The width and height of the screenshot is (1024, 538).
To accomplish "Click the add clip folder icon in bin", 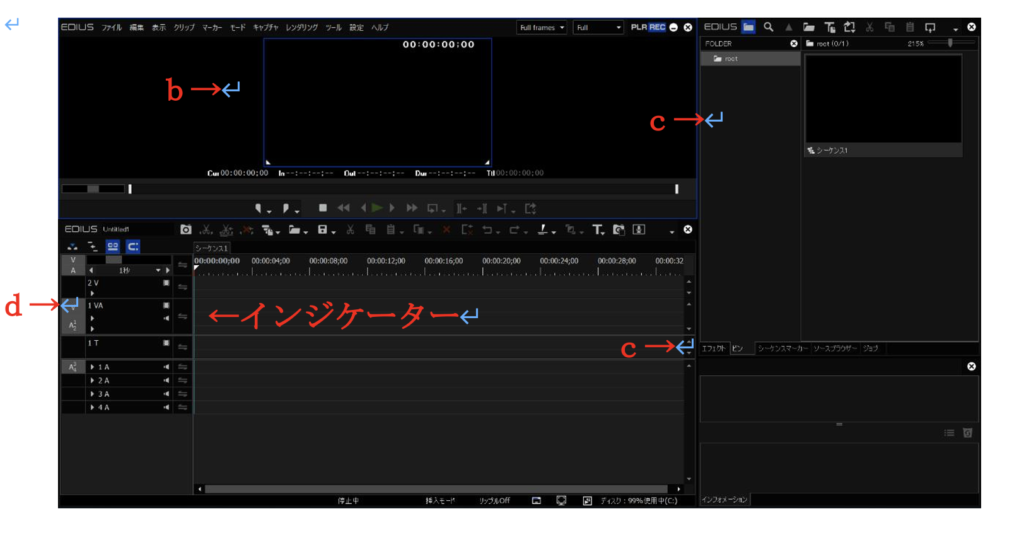I will point(809,27).
